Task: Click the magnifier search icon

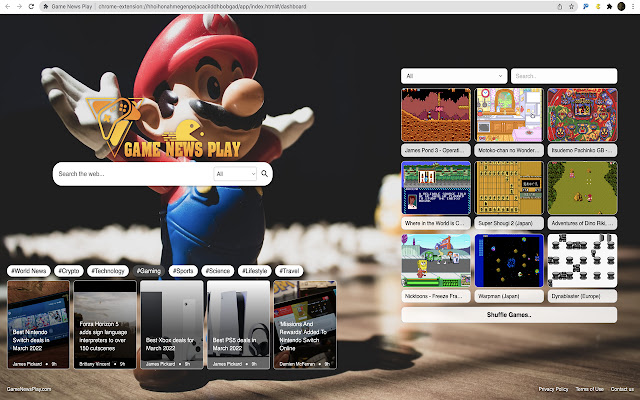Action: tap(264, 174)
